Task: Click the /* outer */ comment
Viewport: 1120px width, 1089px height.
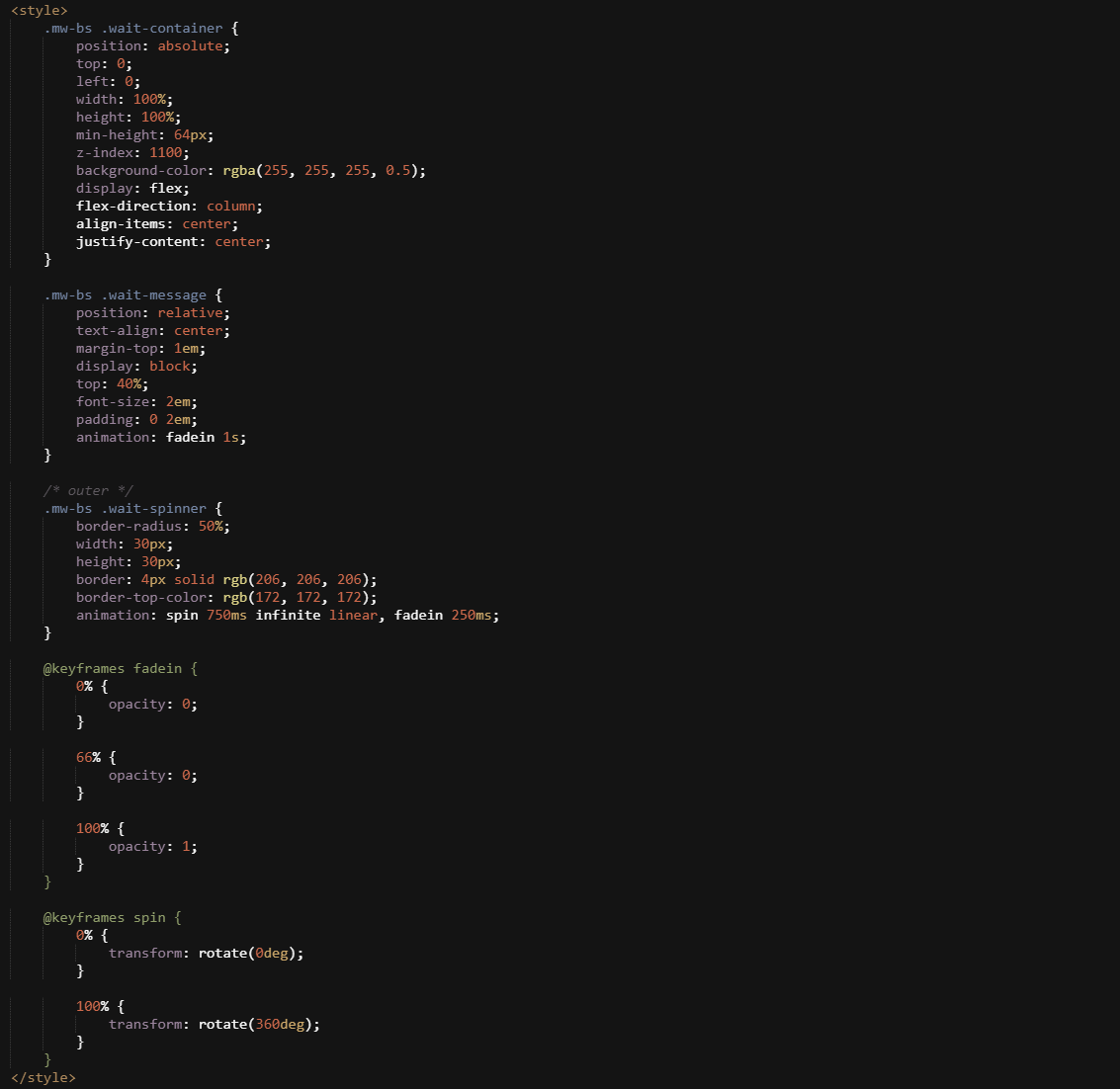Action: (88, 490)
